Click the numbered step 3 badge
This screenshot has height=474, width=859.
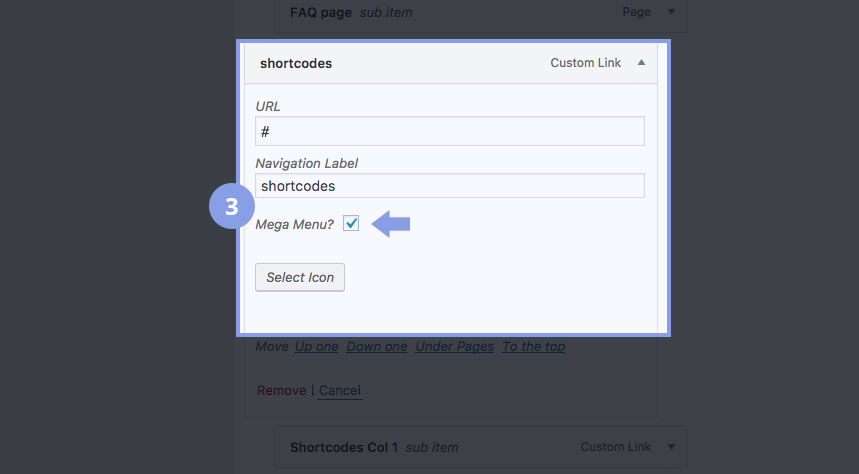(231, 207)
